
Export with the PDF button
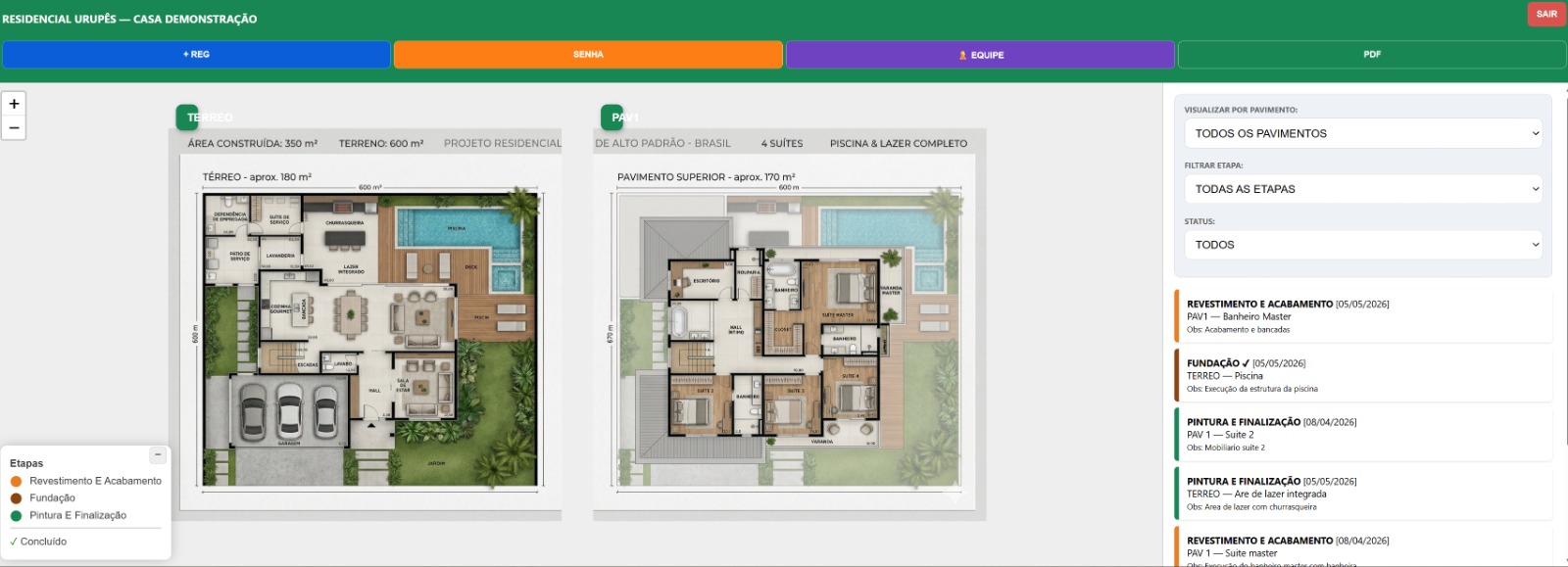coord(1372,55)
